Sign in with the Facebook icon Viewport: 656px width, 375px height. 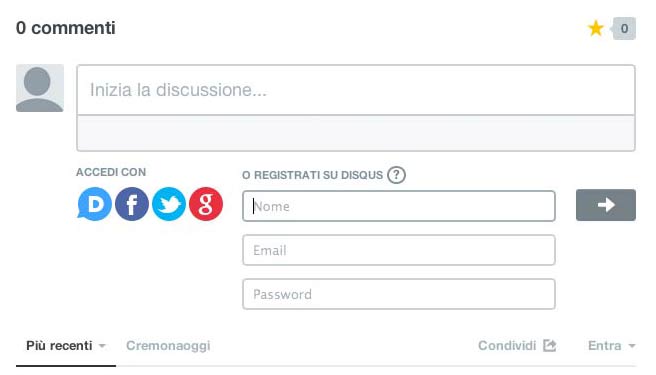(132, 204)
